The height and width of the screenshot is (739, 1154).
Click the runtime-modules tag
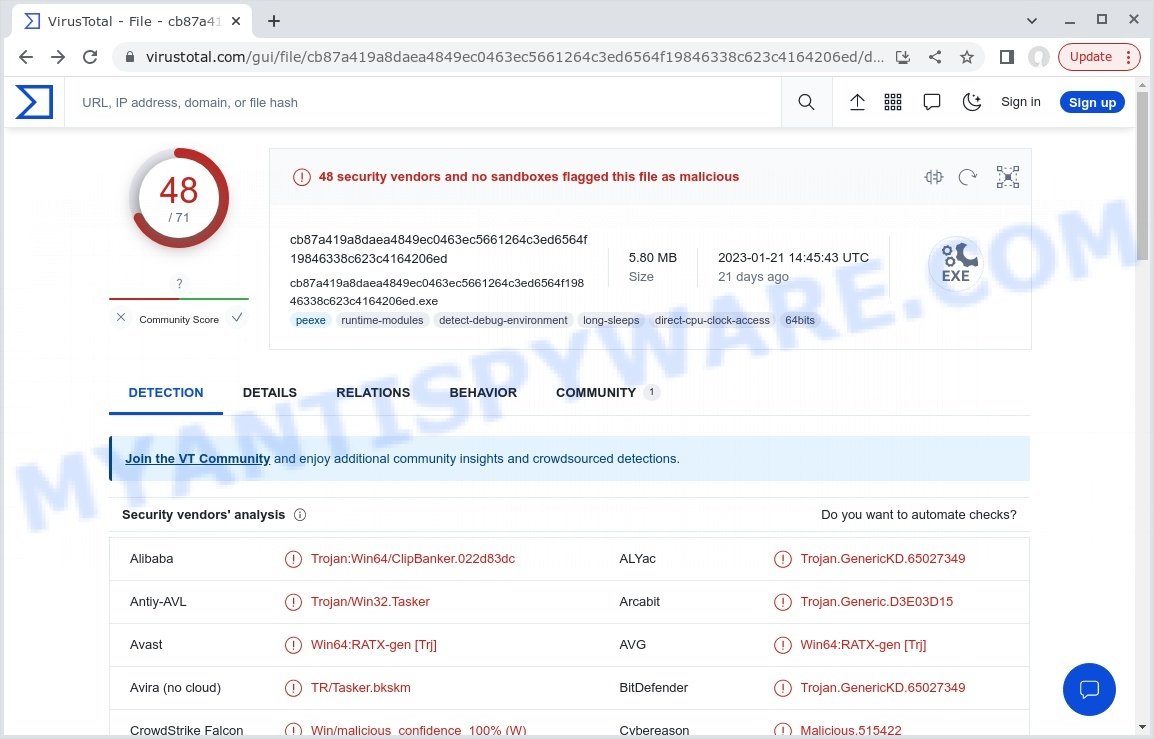[382, 320]
